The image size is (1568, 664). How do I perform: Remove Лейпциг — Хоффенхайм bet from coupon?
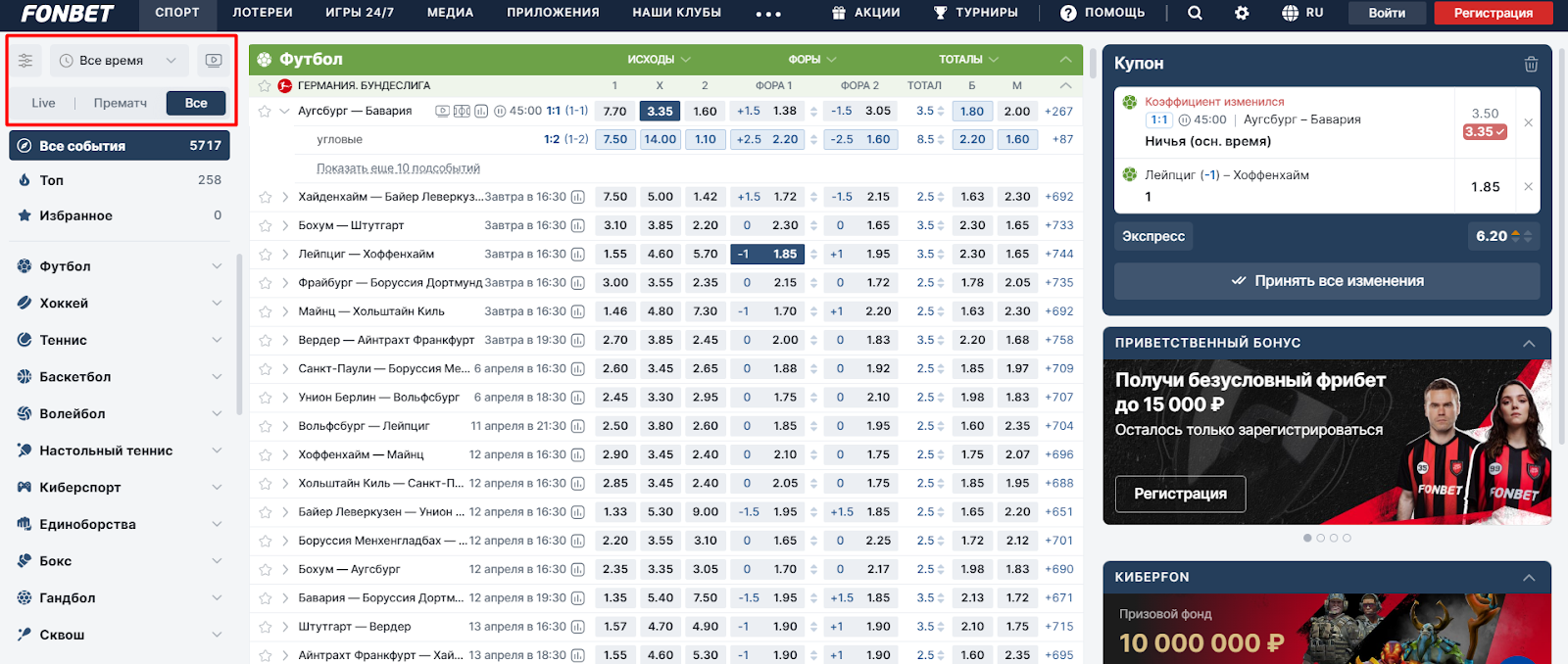[x=1528, y=186]
